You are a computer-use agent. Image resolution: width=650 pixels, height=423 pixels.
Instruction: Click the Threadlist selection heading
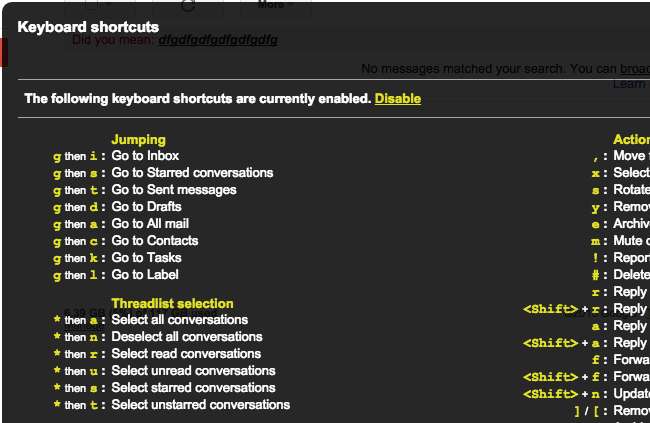click(x=172, y=303)
